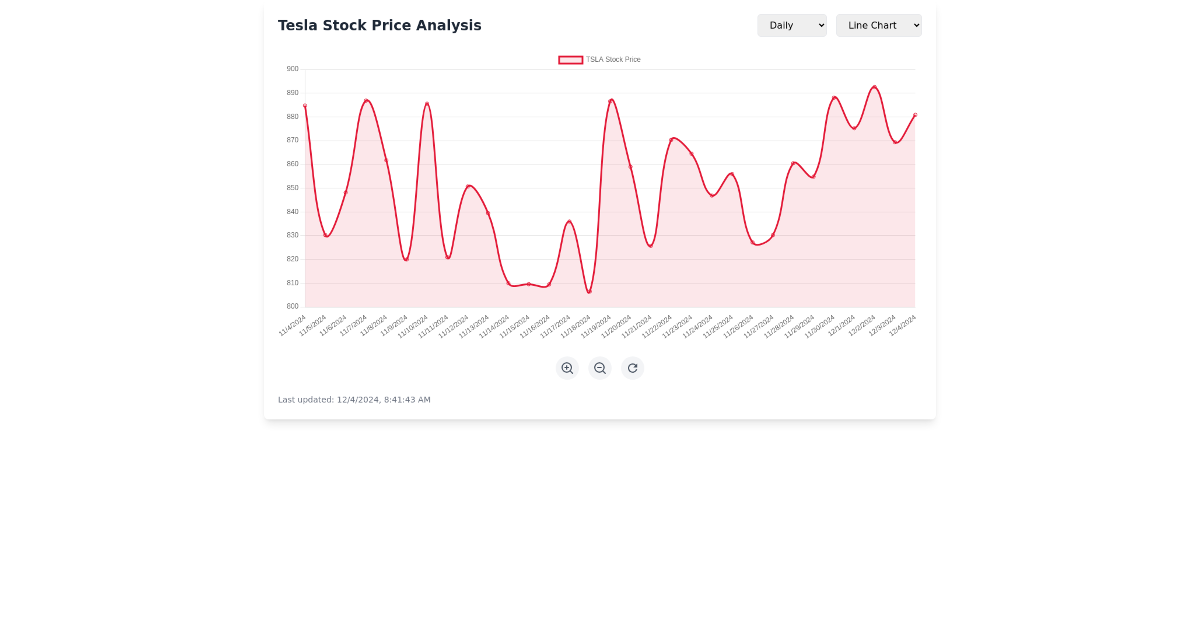Click the 800 label on the y-axis

292,305
